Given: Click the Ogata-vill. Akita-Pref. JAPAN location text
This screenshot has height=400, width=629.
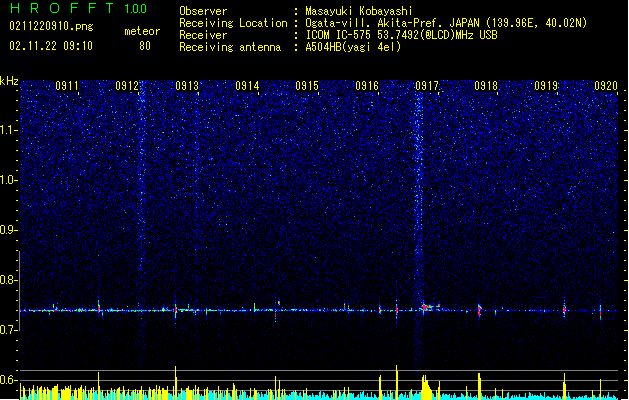Looking at the screenshot, I should pyautogui.click(x=446, y=23).
